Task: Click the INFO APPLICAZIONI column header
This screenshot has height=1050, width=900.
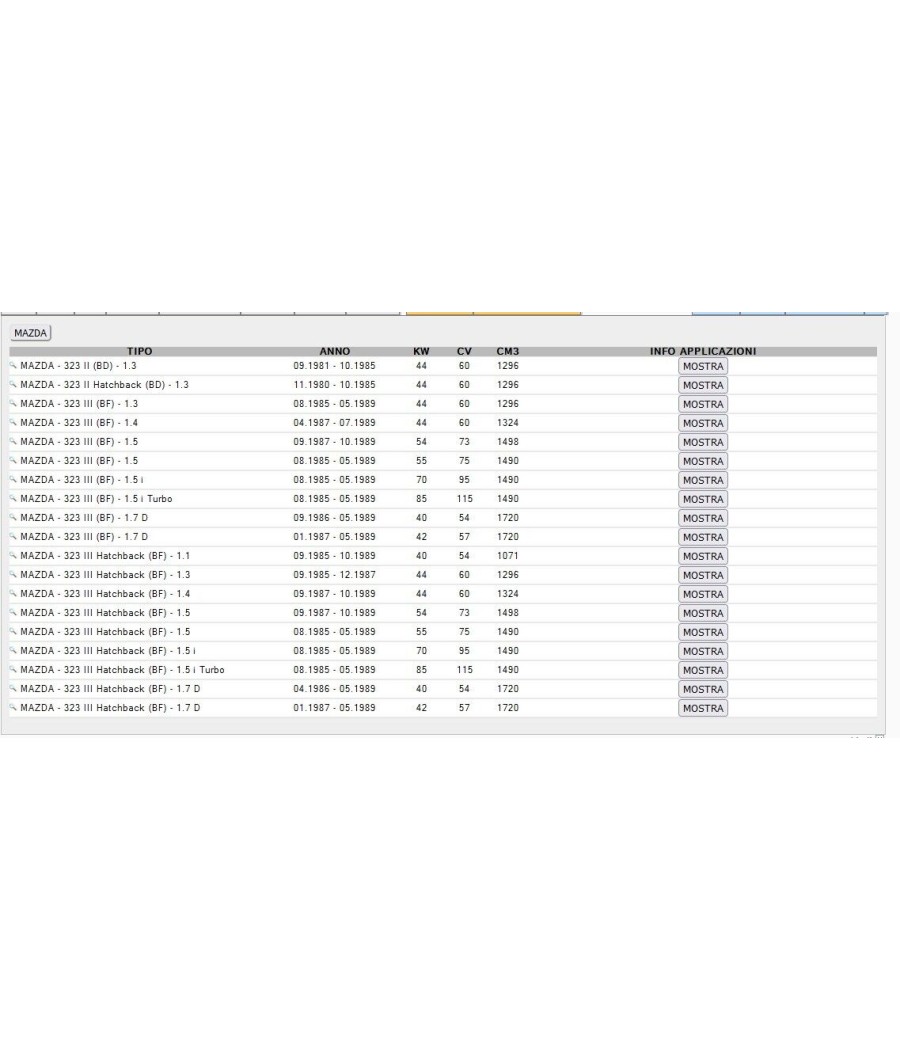Action: tap(703, 351)
